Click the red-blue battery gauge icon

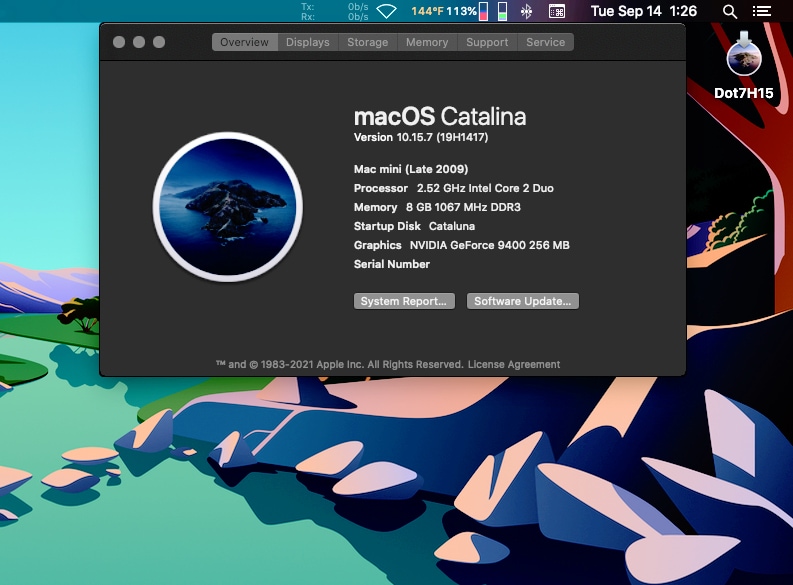[x=483, y=11]
